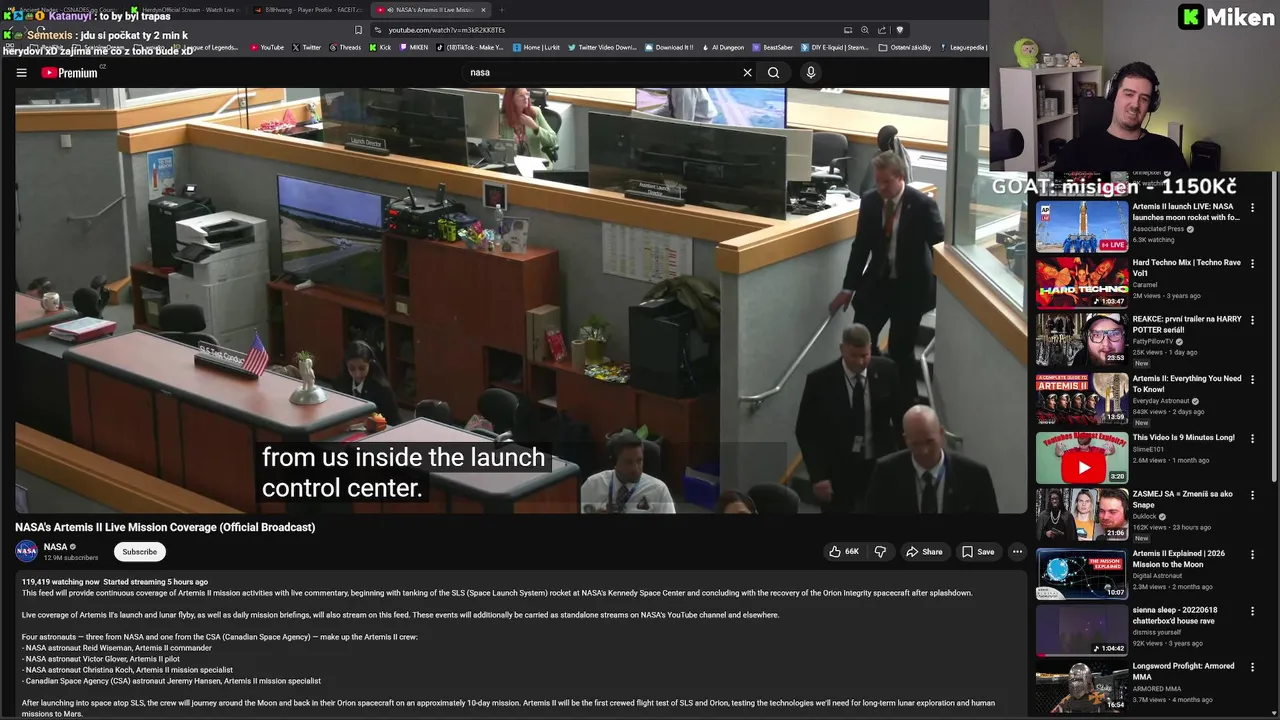Open This Video Is 9 Minutes Long thumbnail

click(1081, 457)
